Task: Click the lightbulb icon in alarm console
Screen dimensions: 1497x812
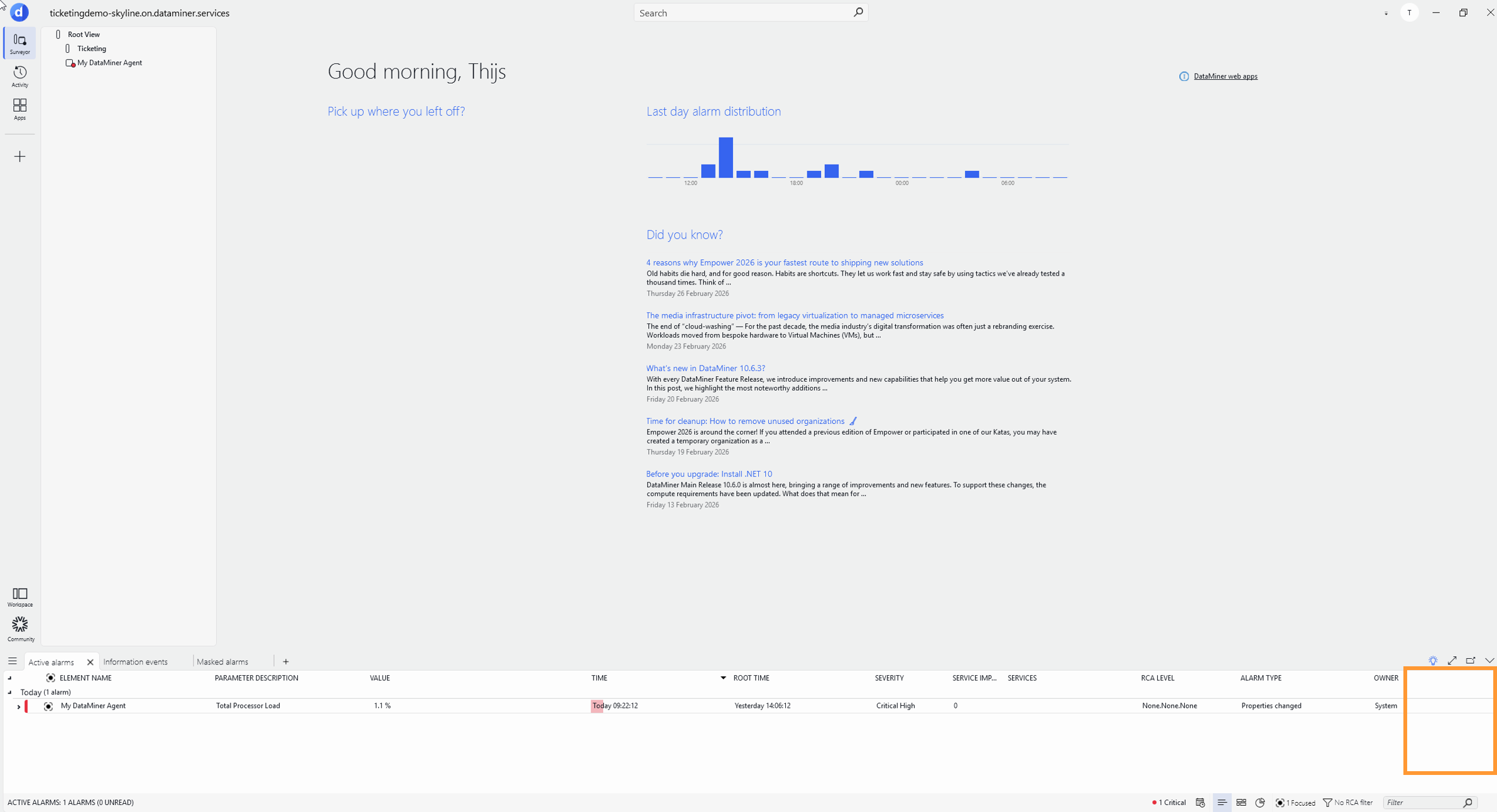Action: coord(1432,661)
